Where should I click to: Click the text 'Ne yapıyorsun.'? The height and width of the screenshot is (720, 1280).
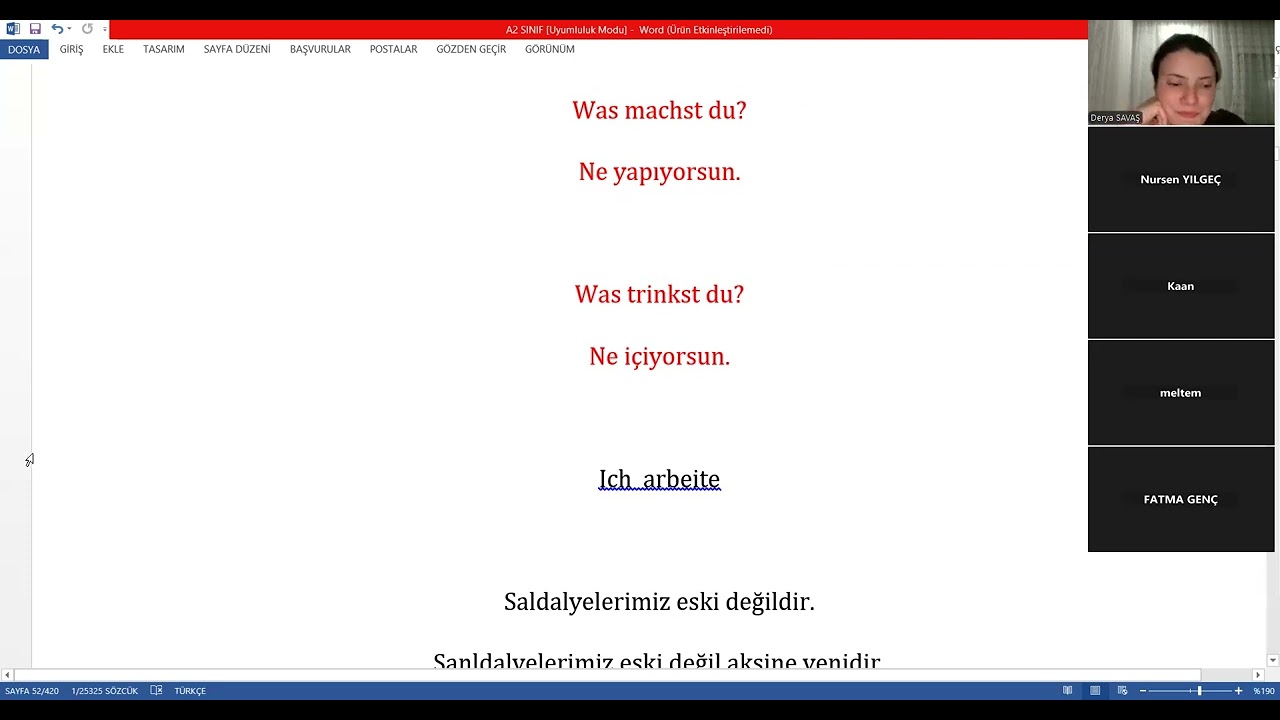[659, 172]
